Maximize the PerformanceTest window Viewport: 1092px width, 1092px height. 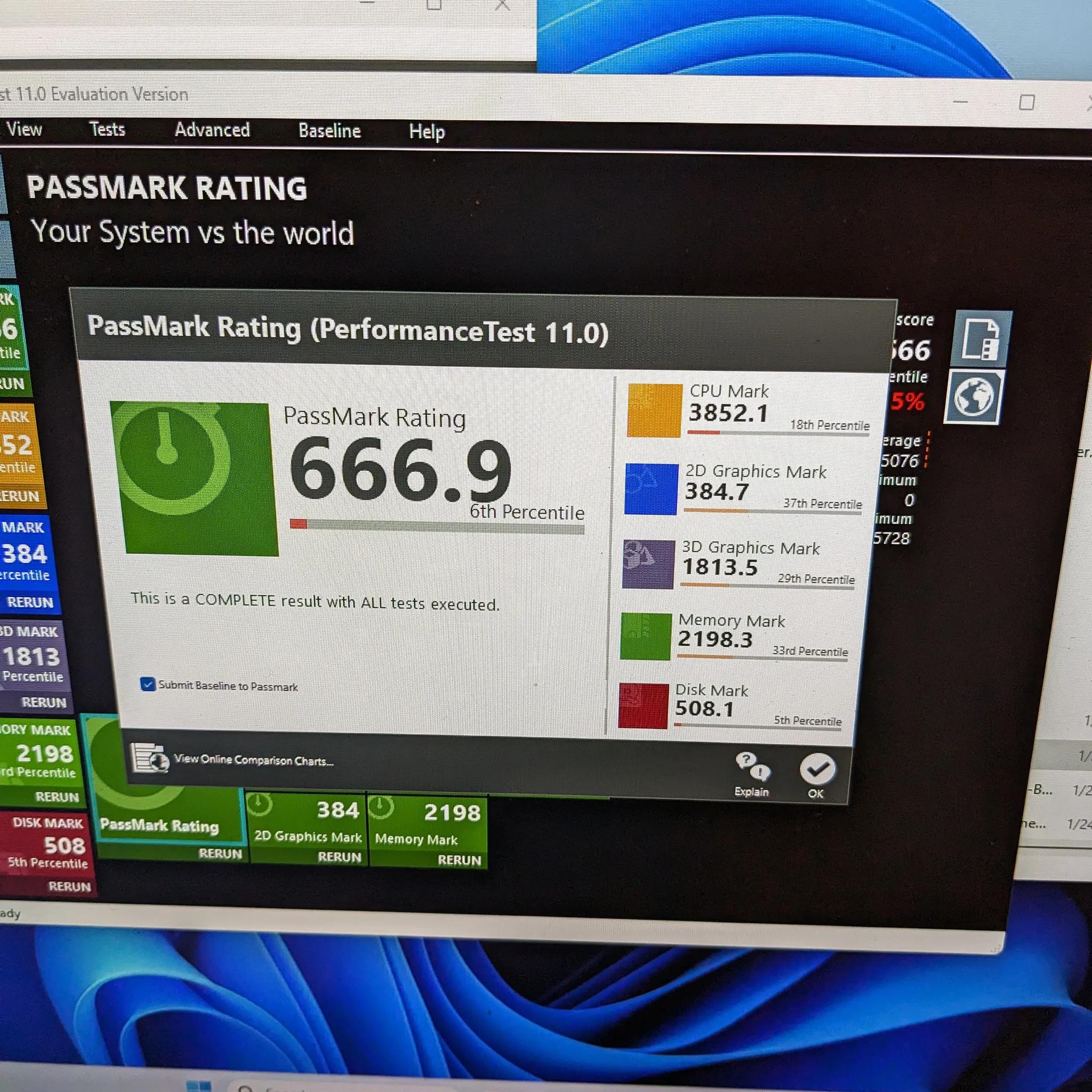point(1026,102)
